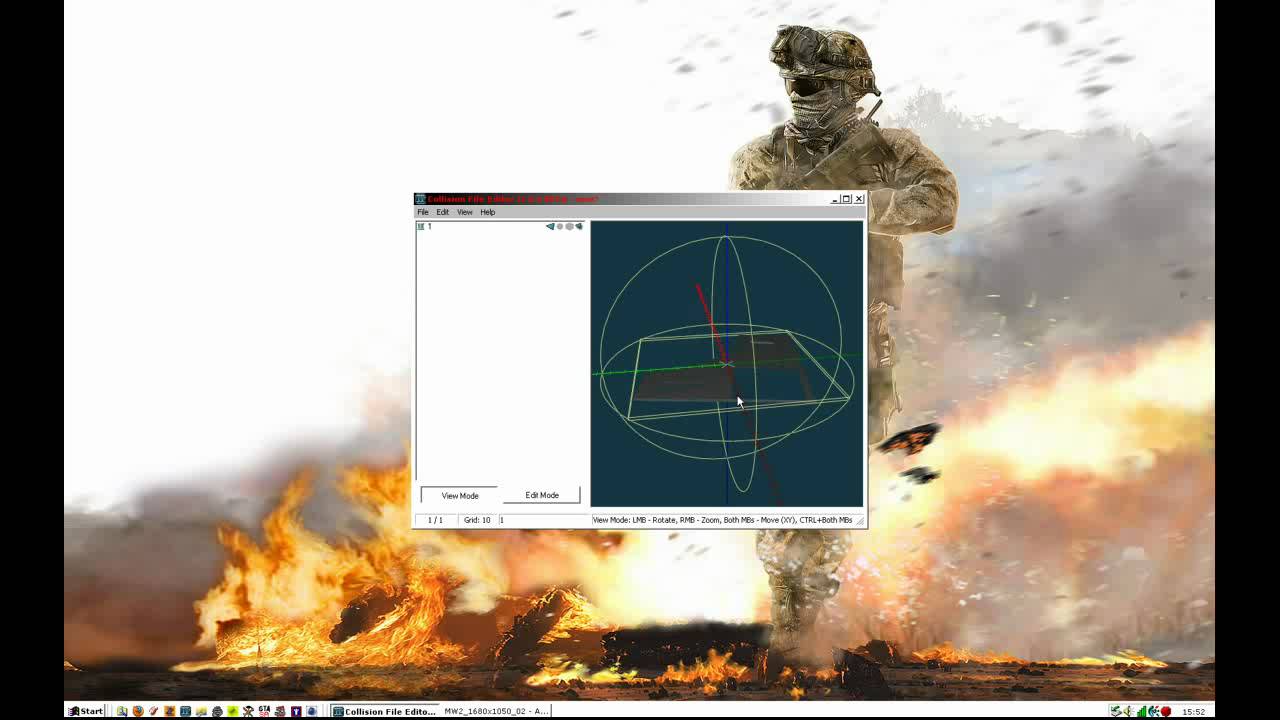Click the GTA quick launch icon

click(x=264, y=711)
